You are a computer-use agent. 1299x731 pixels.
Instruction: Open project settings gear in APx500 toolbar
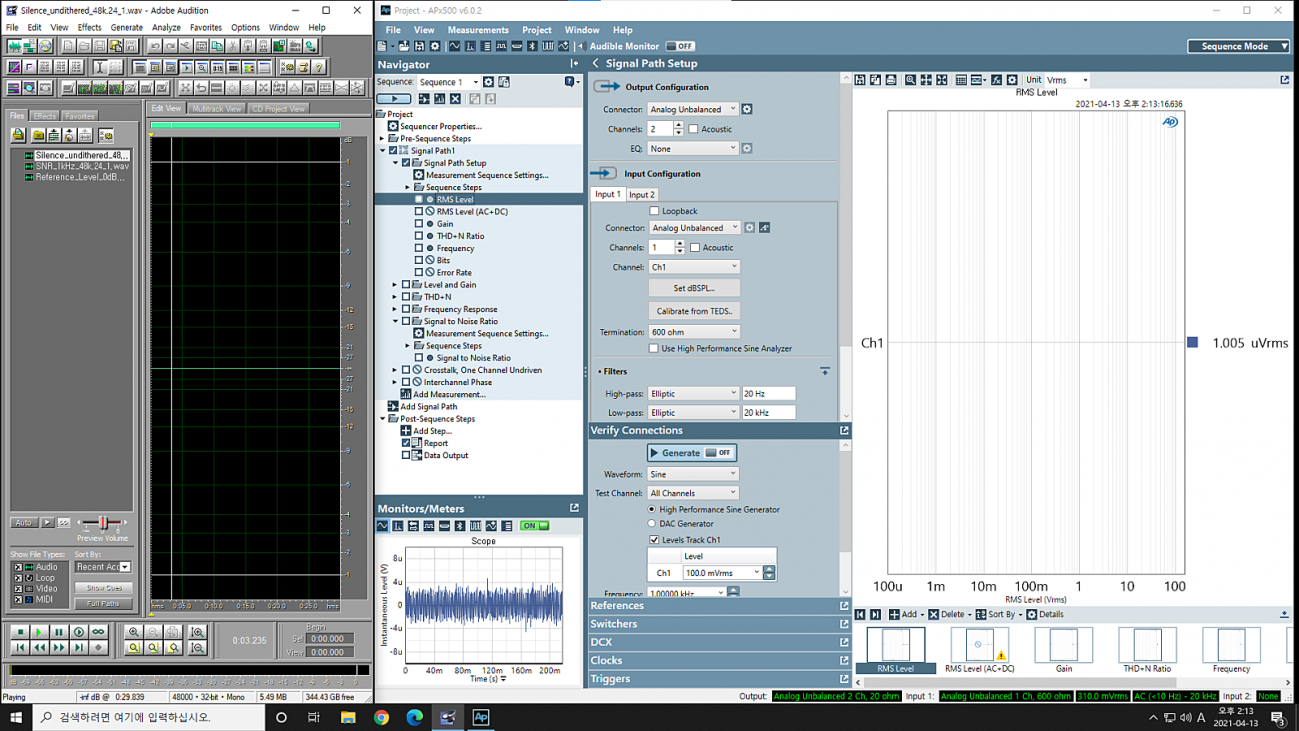tap(435, 46)
